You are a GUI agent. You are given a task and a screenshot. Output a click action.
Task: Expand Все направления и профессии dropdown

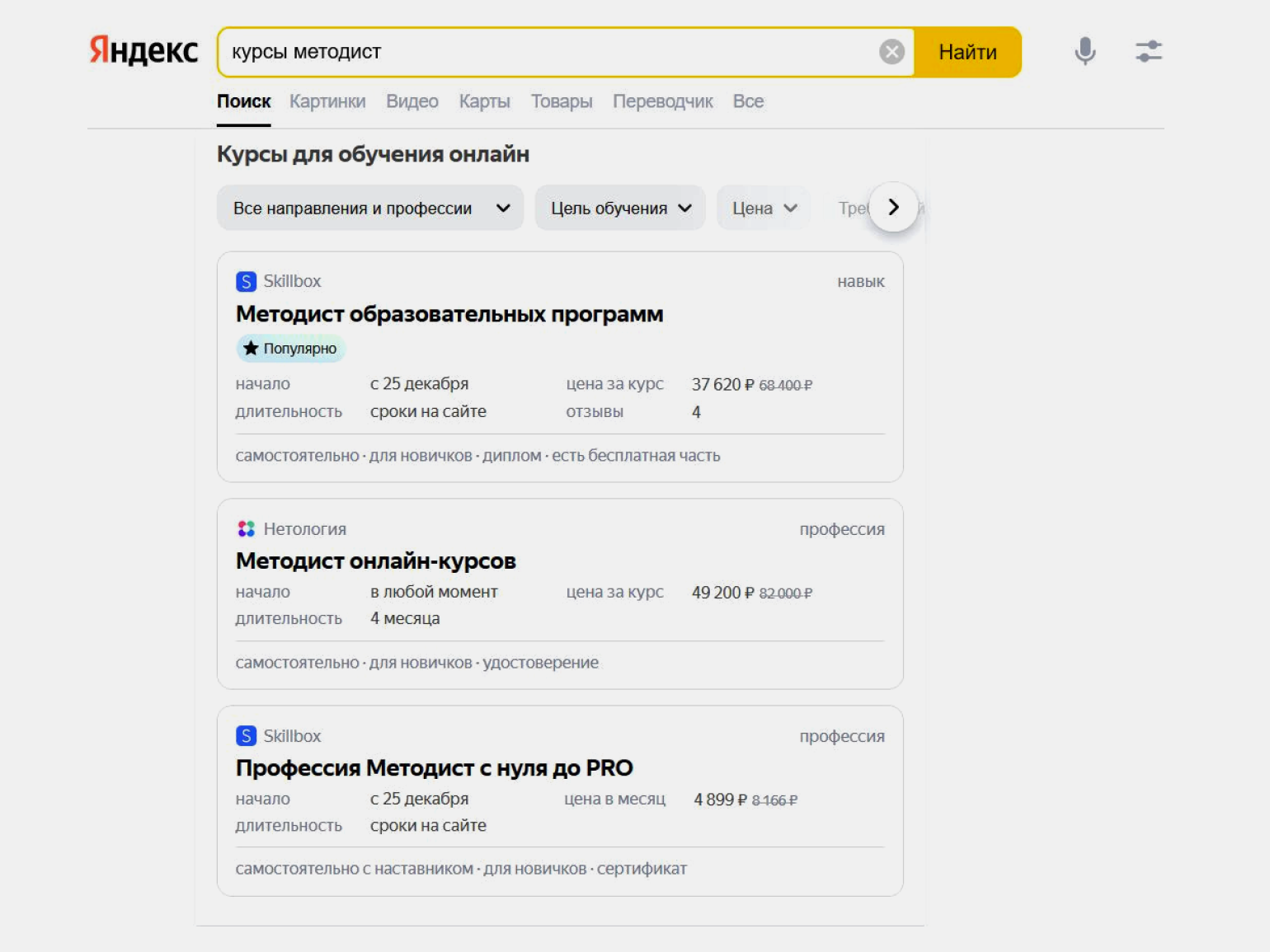pyautogui.click(x=370, y=208)
